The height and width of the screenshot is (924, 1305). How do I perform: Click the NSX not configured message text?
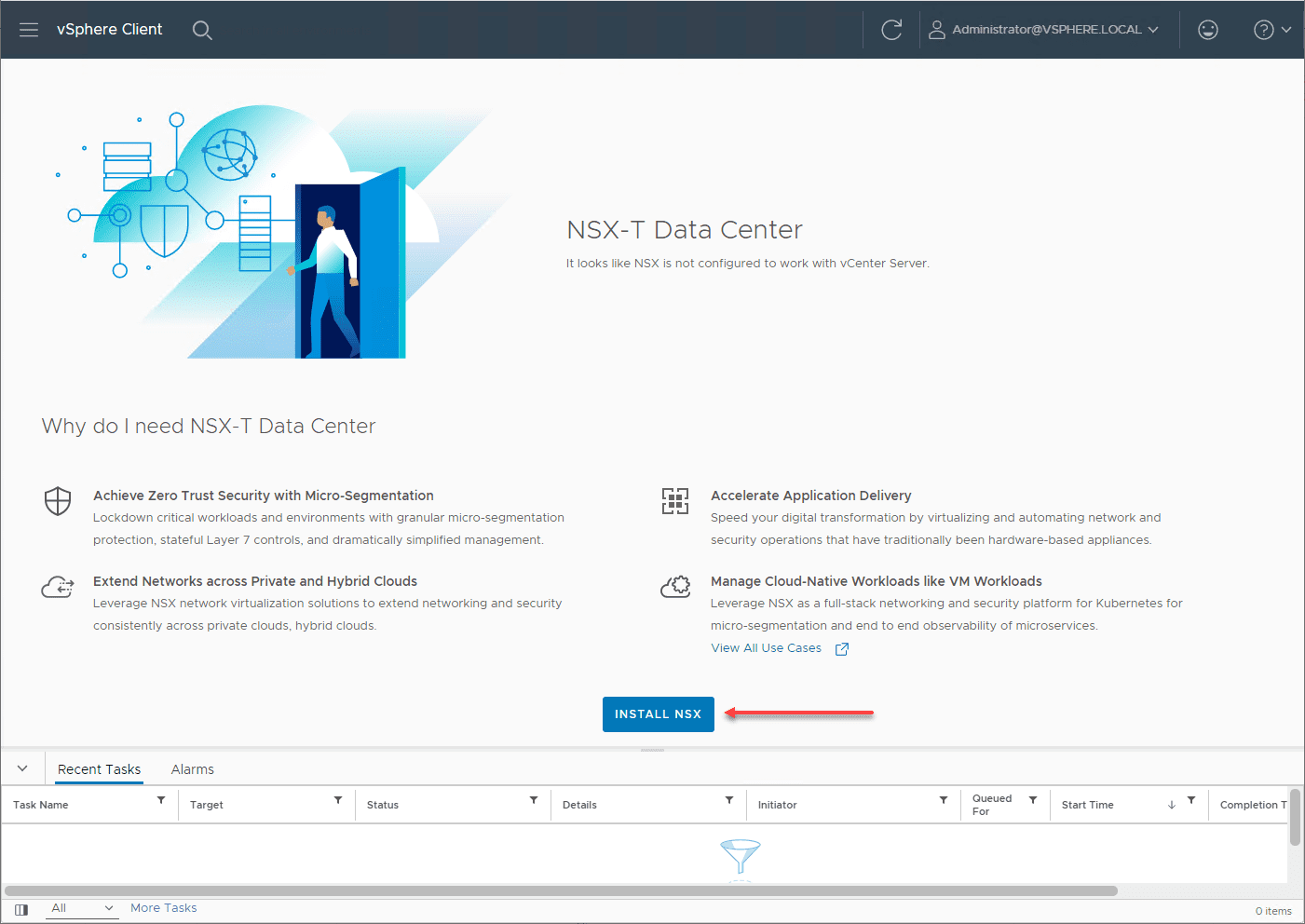click(748, 264)
